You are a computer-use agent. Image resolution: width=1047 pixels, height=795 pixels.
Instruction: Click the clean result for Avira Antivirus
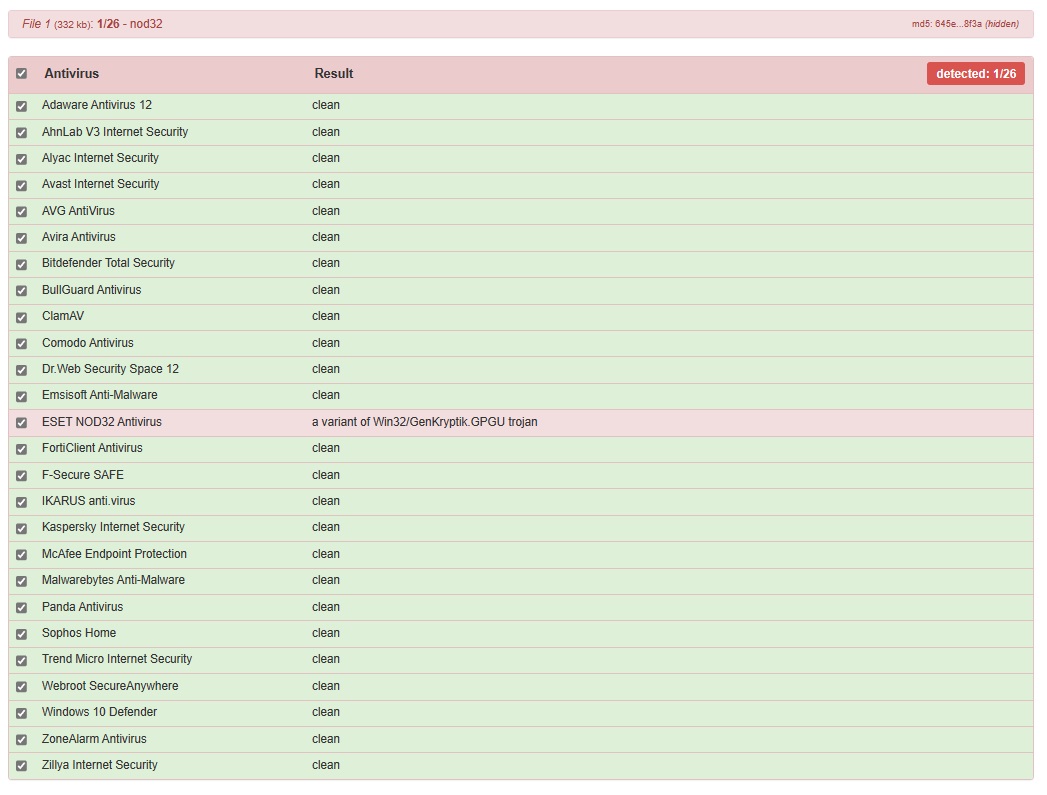tap(326, 237)
